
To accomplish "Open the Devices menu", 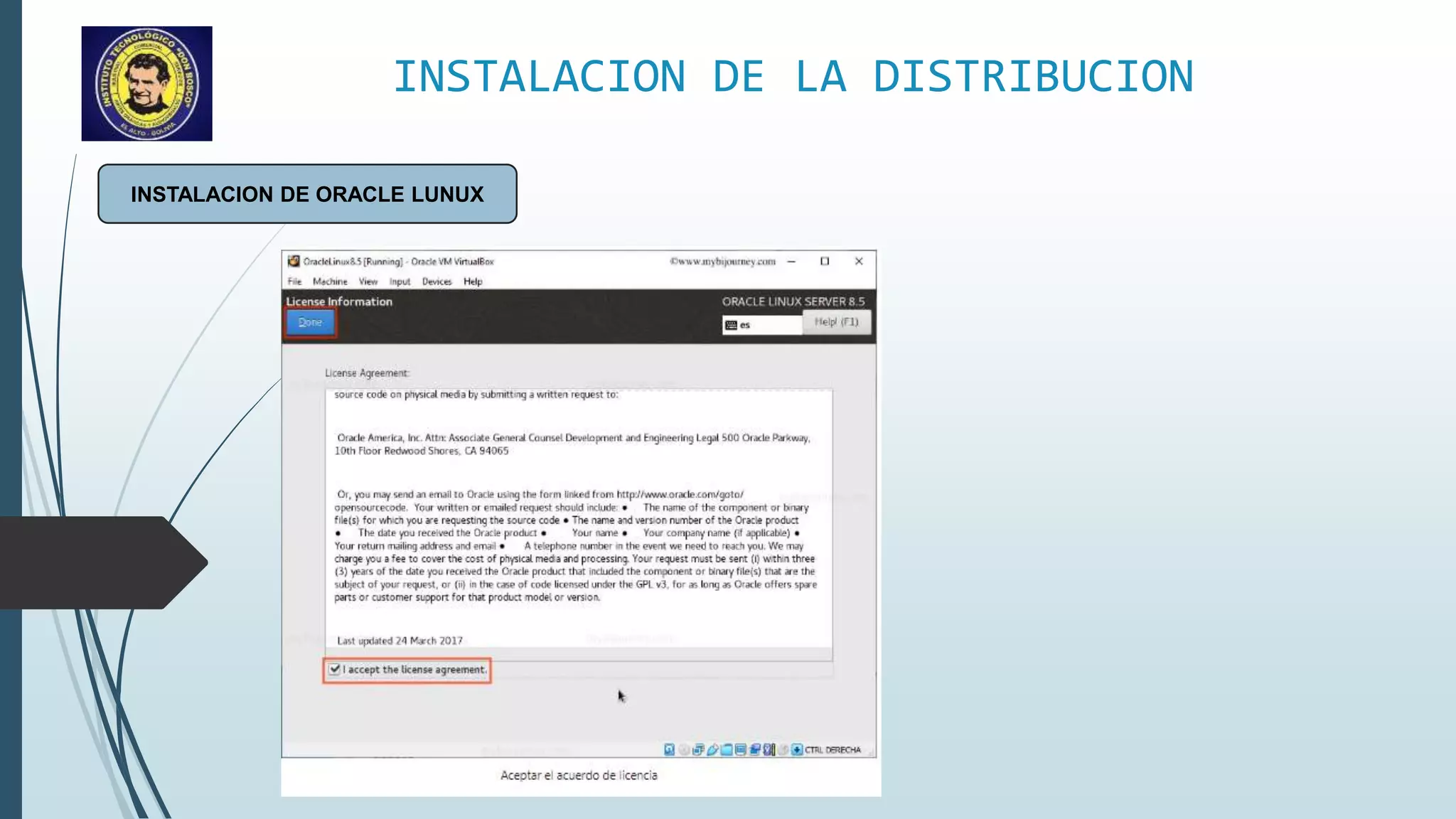I will point(437,282).
